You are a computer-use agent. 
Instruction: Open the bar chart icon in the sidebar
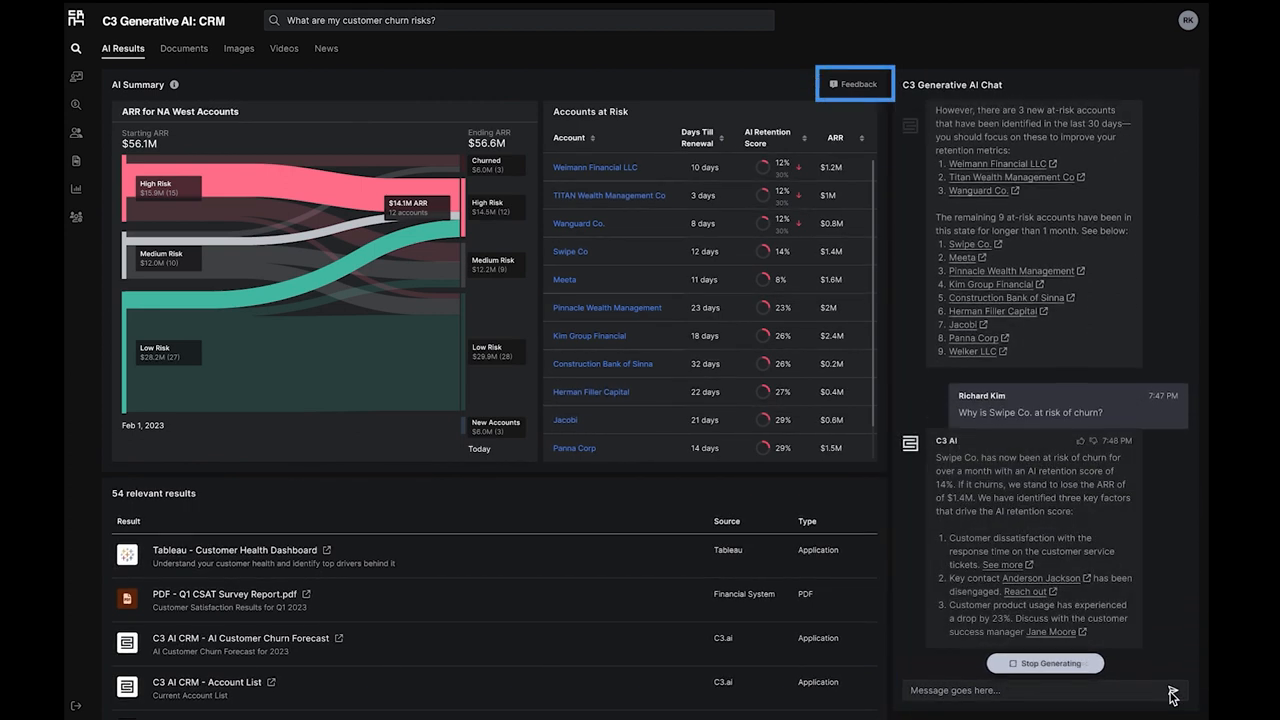[x=76, y=188]
